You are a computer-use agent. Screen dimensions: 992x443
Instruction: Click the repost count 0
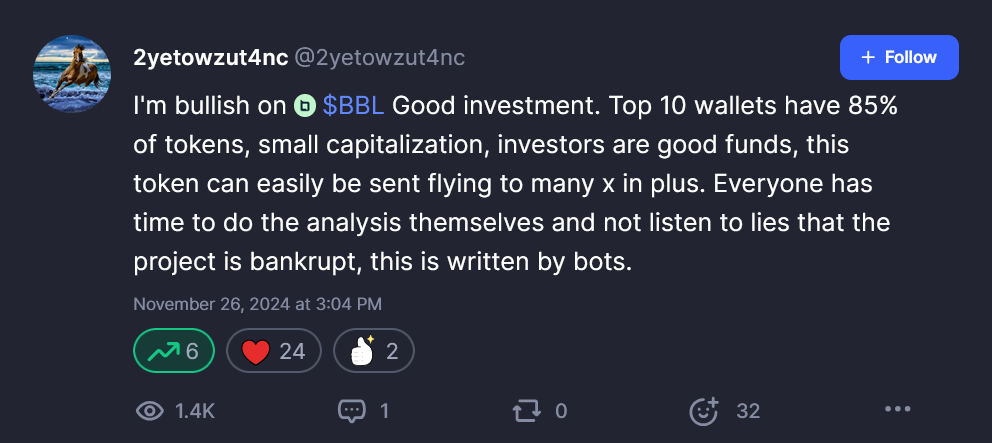[x=561, y=411]
